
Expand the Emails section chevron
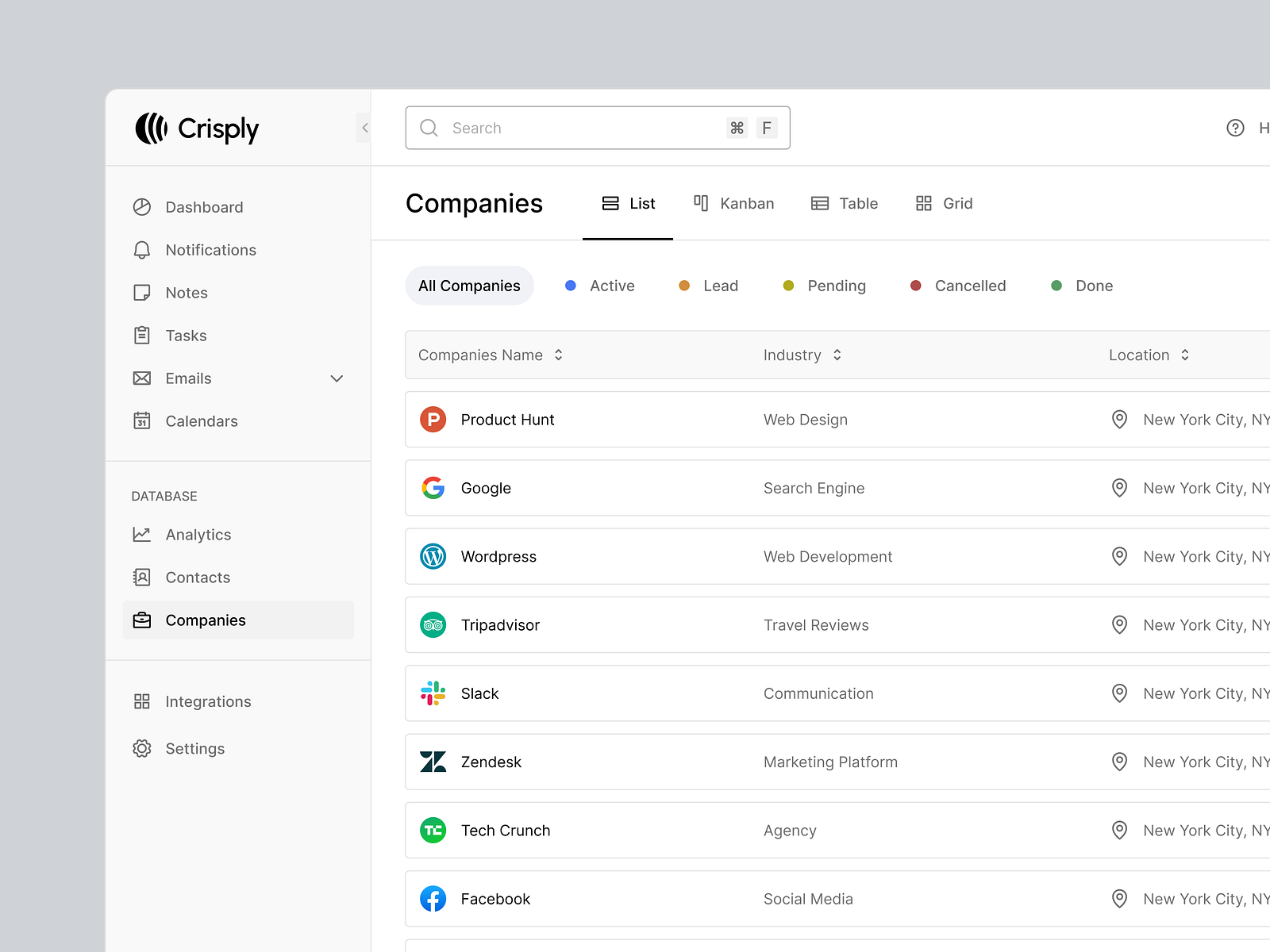point(337,378)
